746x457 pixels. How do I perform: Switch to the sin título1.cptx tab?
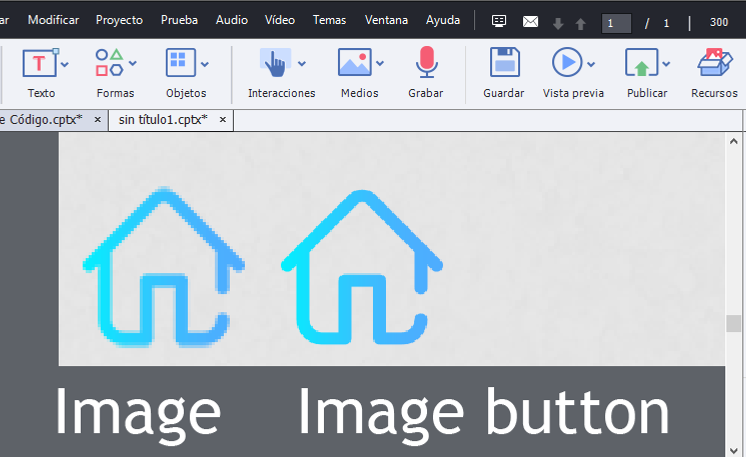click(162, 120)
